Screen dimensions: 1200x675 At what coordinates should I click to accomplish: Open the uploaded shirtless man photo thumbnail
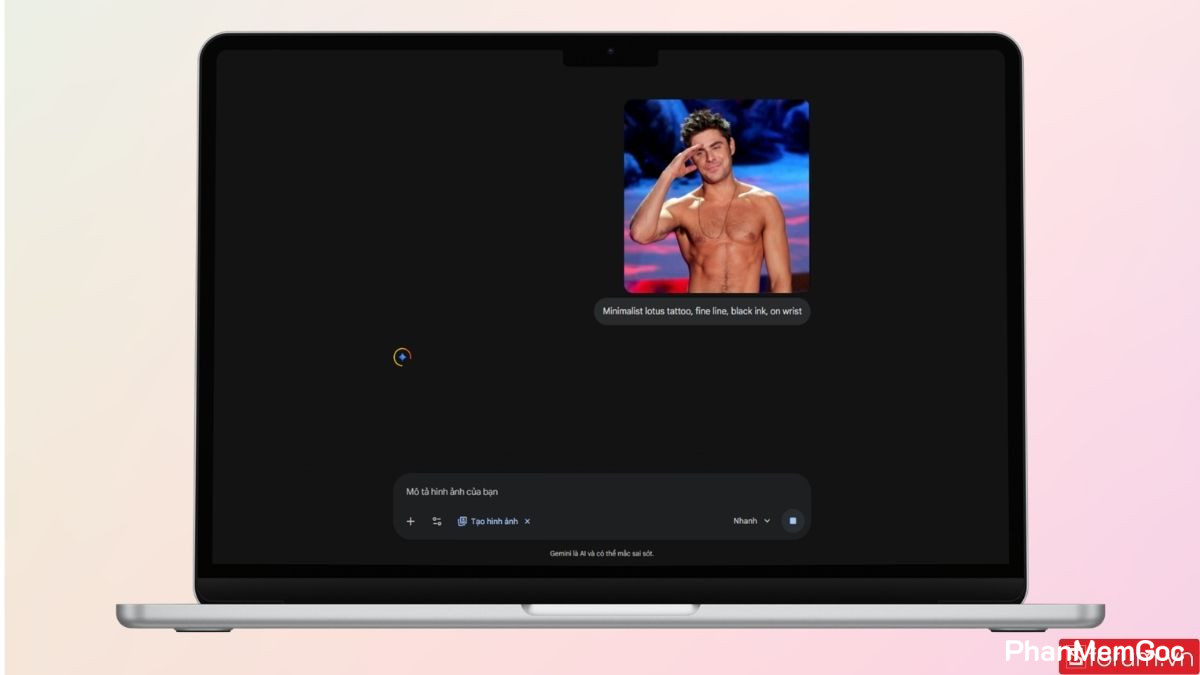[717, 196]
